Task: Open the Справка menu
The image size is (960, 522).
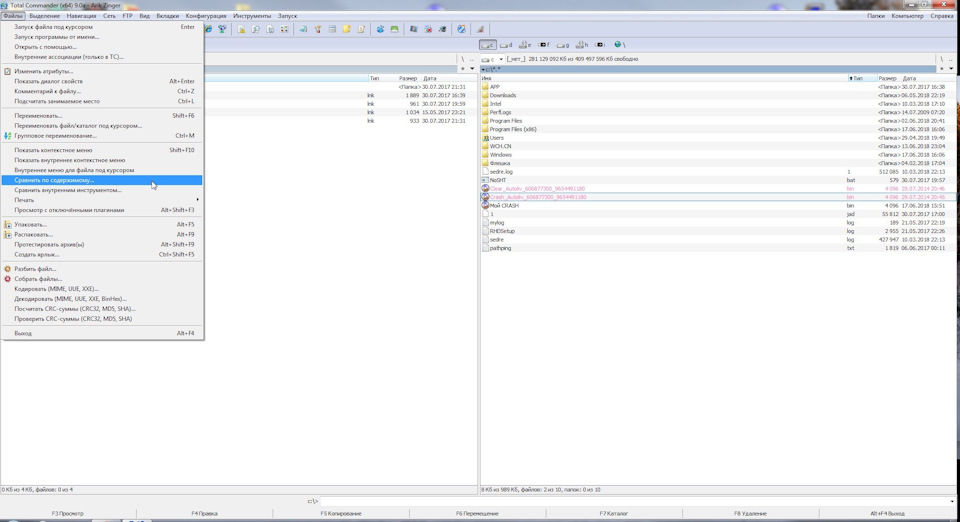Action: click(942, 16)
